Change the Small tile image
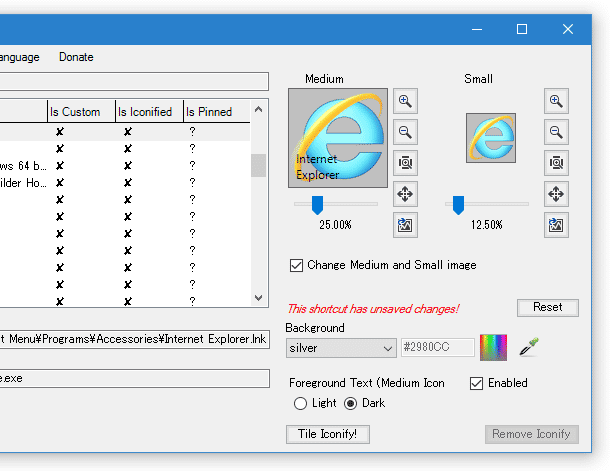The width and height of the screenshot is (610, 471). (556, 225)
